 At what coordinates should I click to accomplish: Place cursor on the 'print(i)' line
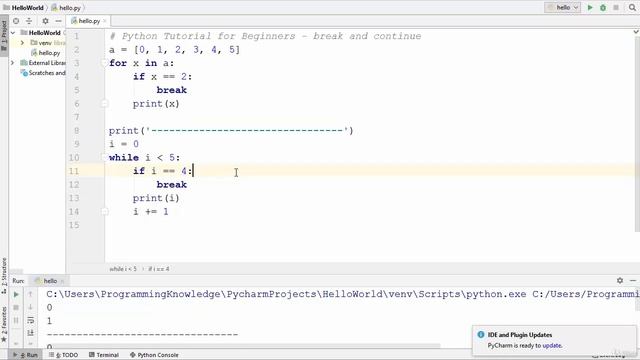(156, 198)
